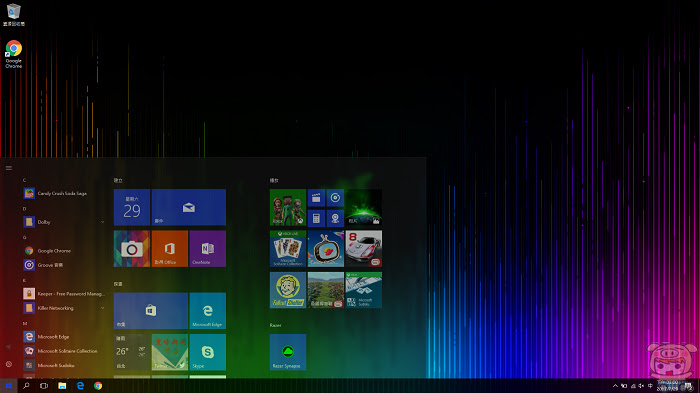Open the Microsoft Store tile
The image size is (700, 393).
(x=151, y=311)
